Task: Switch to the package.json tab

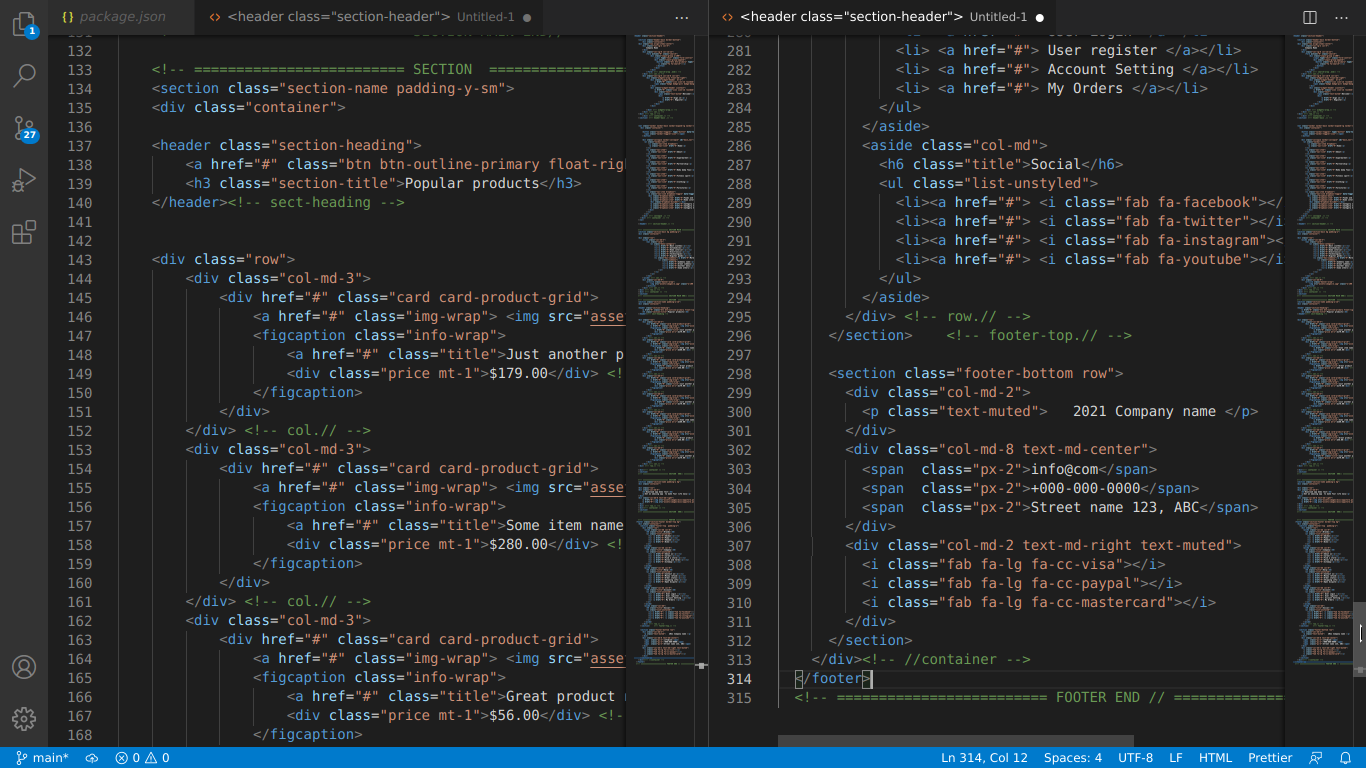Action: point(112,17)
